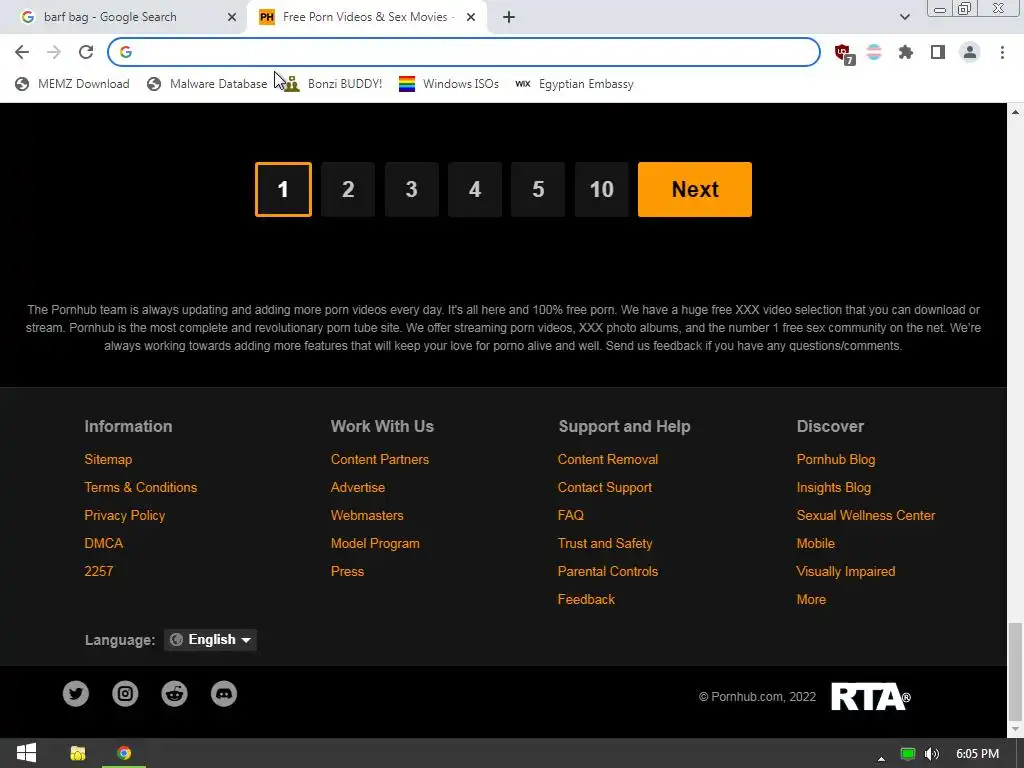Go to pagination page 3
This screenshot has height=768, width=1024.
point(411,189)
